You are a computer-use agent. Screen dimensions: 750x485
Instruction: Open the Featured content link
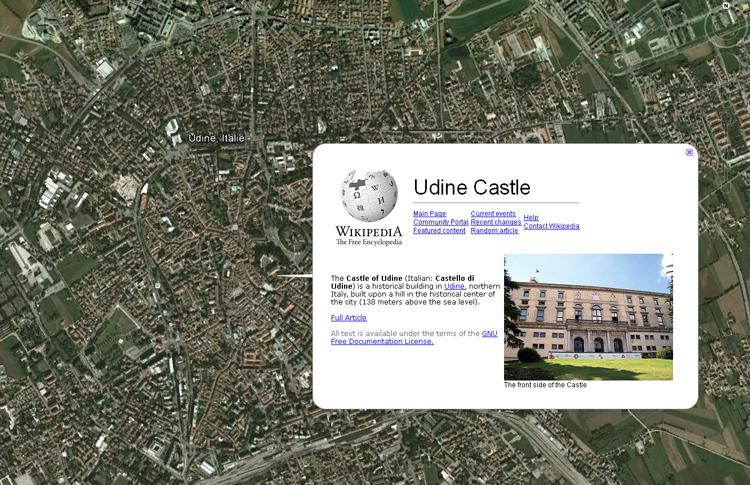coord(439,231)
